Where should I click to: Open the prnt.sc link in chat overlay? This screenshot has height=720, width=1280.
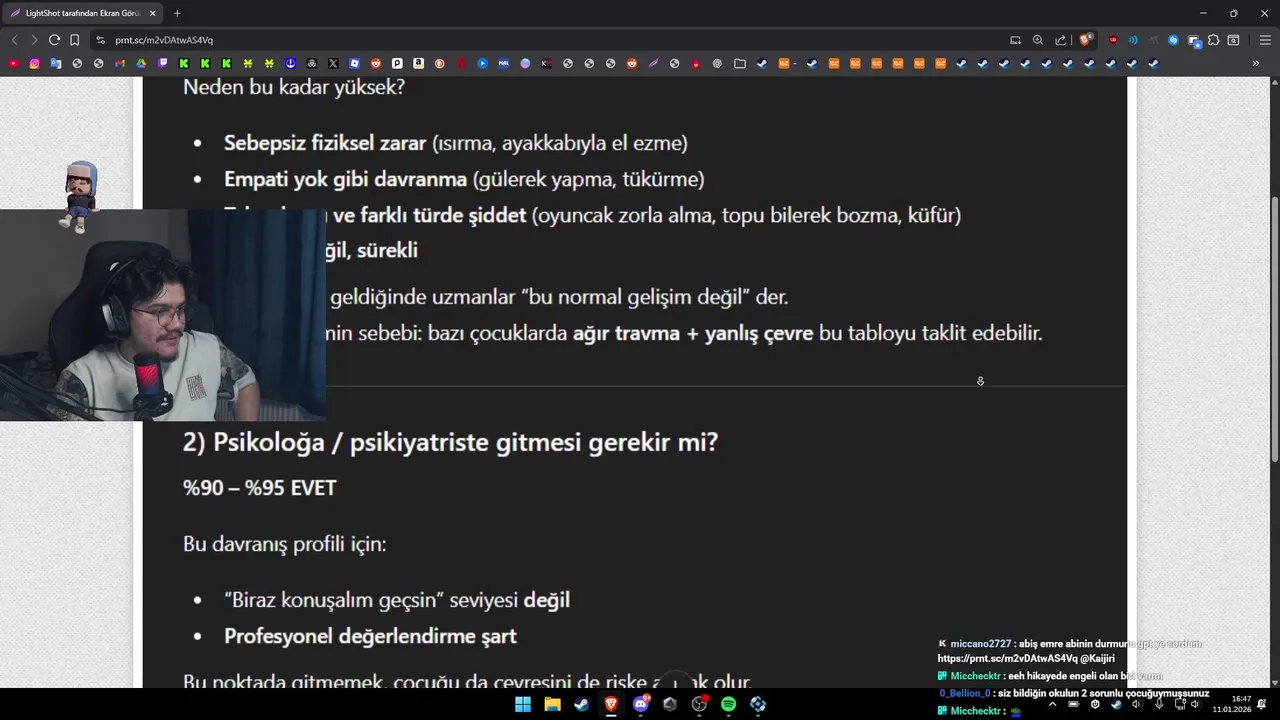point(1007,659)
